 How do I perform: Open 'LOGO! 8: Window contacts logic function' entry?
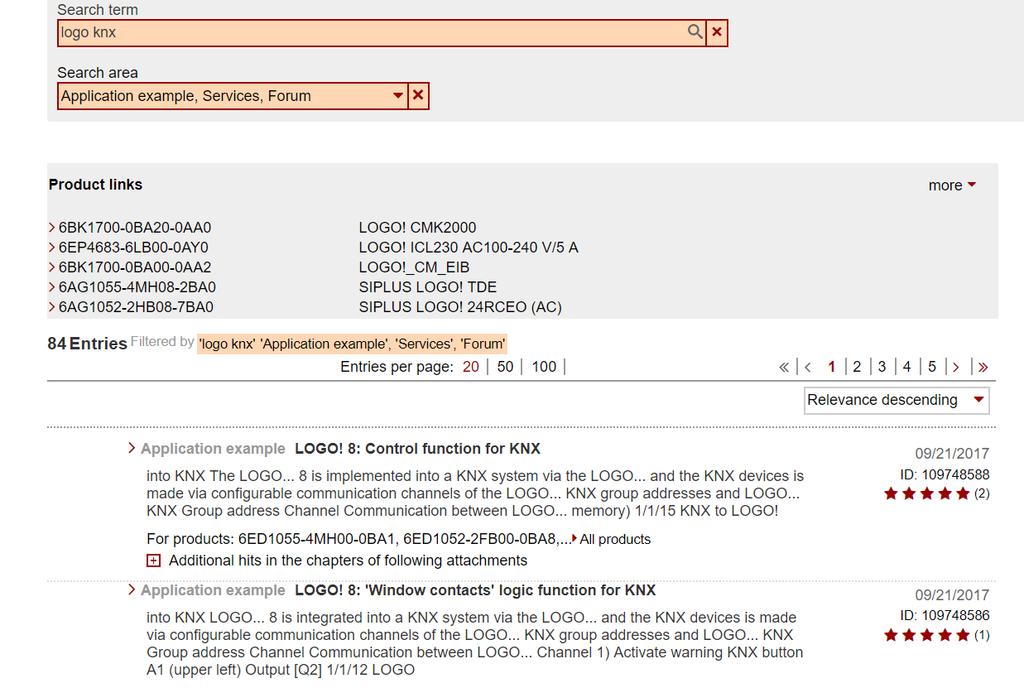(x=475, y=590)
